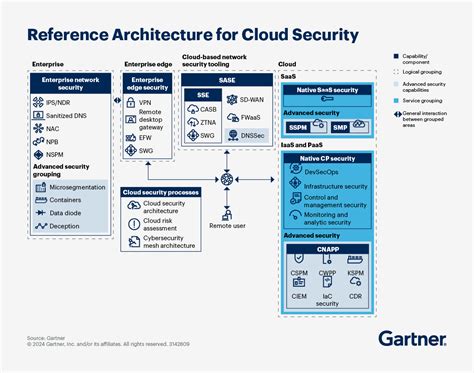Click the dark blue Capability legend swatch
The height and width of the screenshot is (373, 474).
click(x=396, y=56)
